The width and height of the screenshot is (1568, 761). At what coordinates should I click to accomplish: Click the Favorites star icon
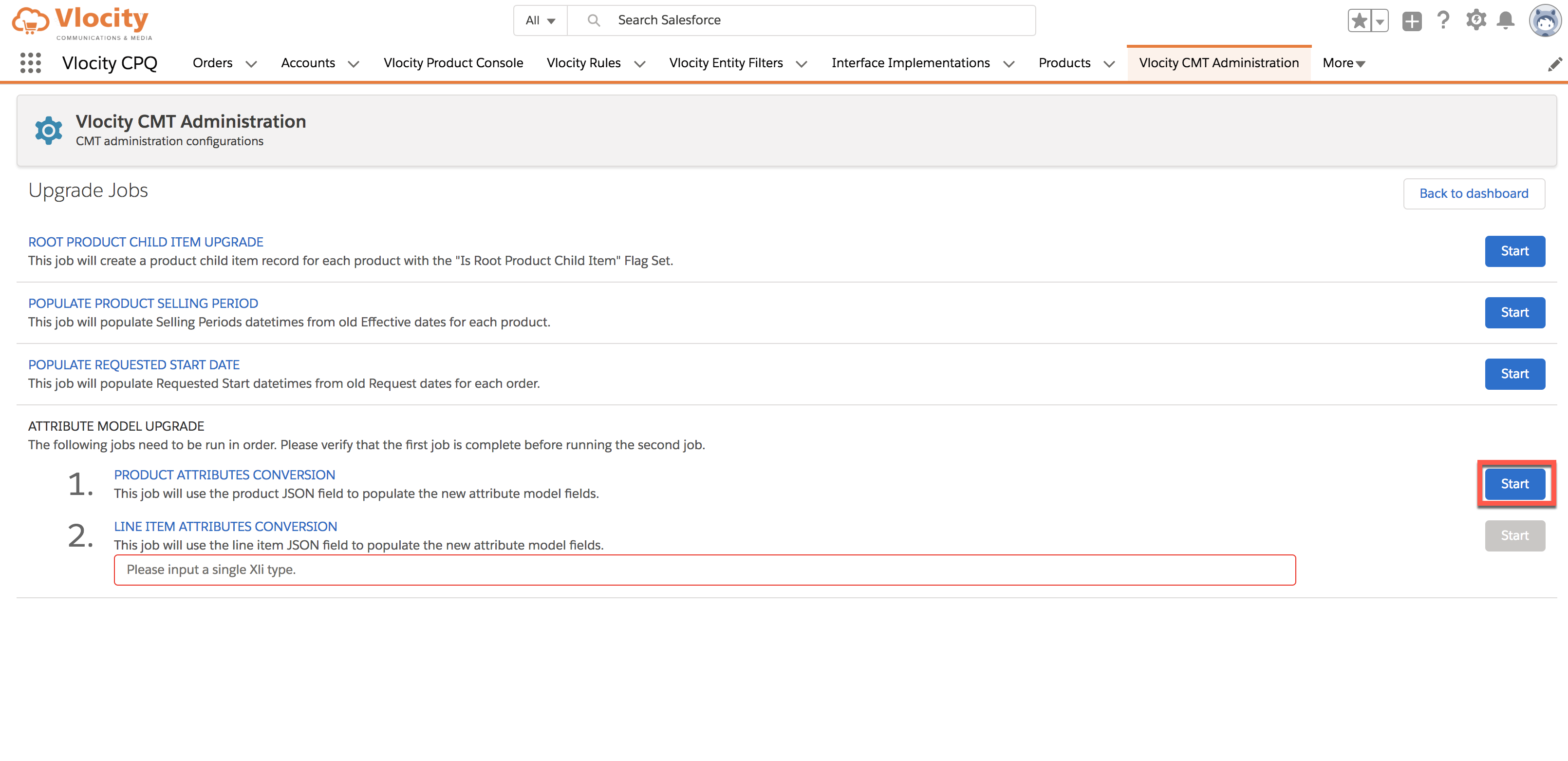[x=1359, y=20]
